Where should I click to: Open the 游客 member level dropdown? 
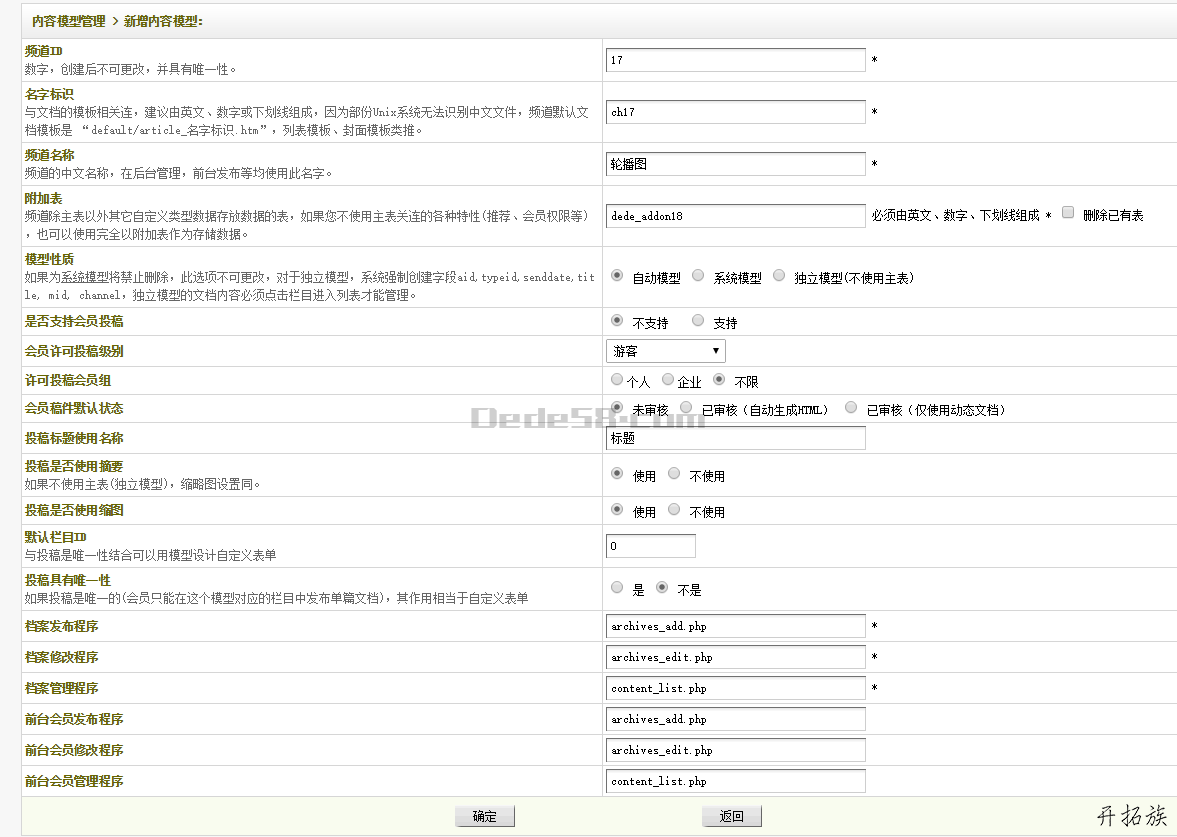(665, 351)
